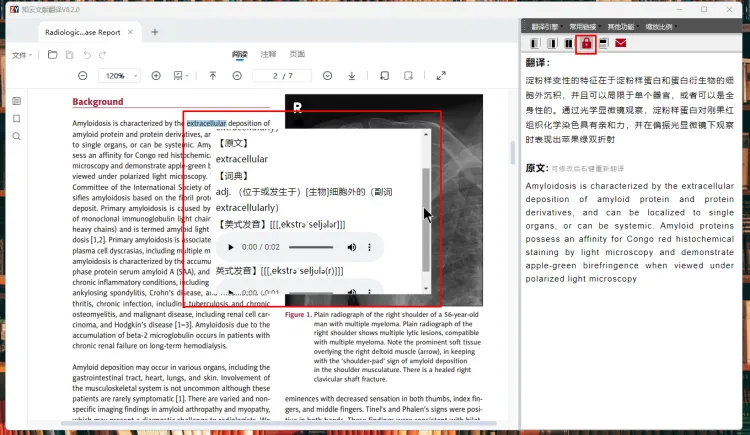750x435 pixels.
Task: Toggle the red lock icon
Action: pyautogui.click(x=586, y=44)
